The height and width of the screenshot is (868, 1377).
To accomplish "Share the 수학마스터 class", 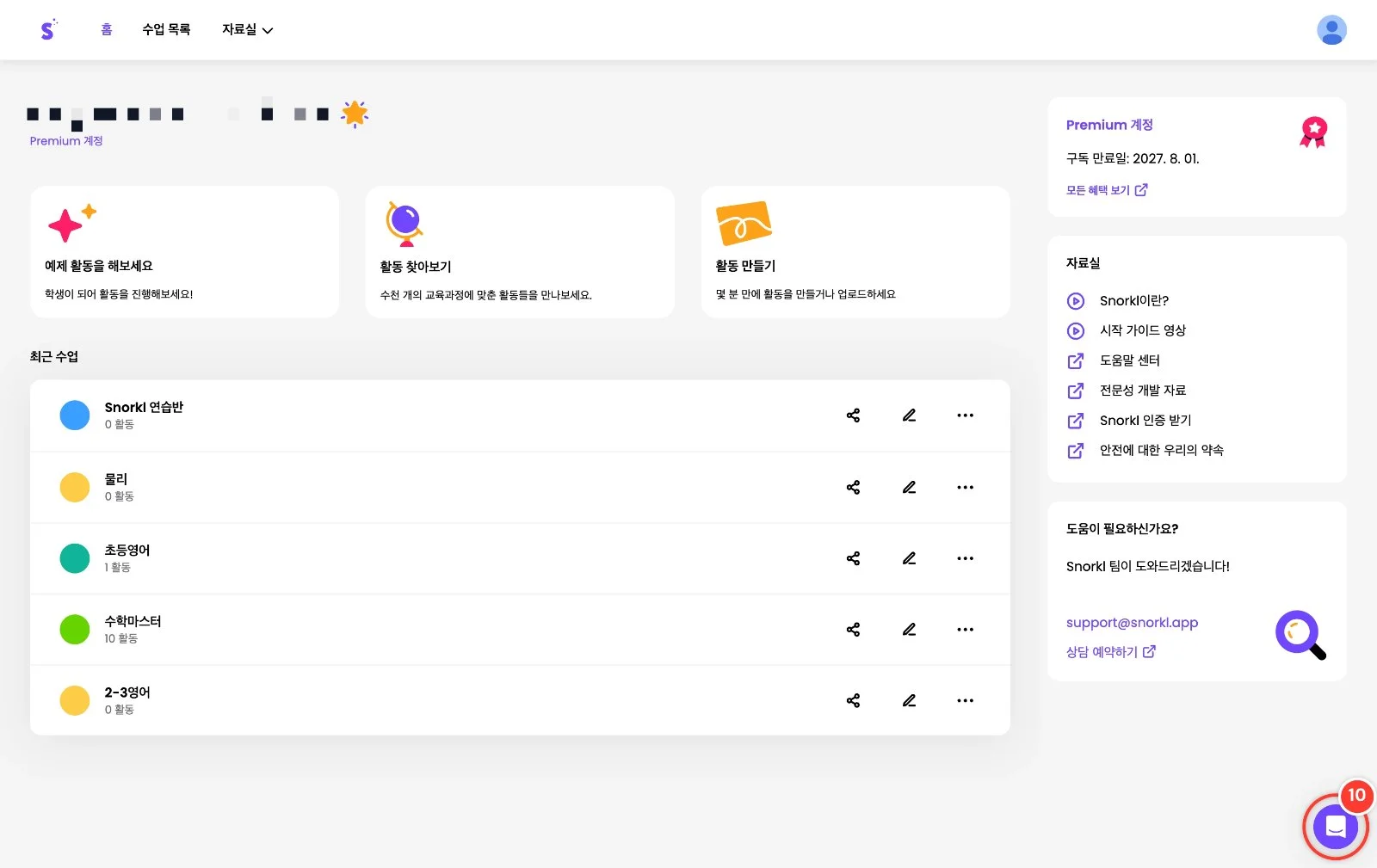I will [x=853, y=630].
